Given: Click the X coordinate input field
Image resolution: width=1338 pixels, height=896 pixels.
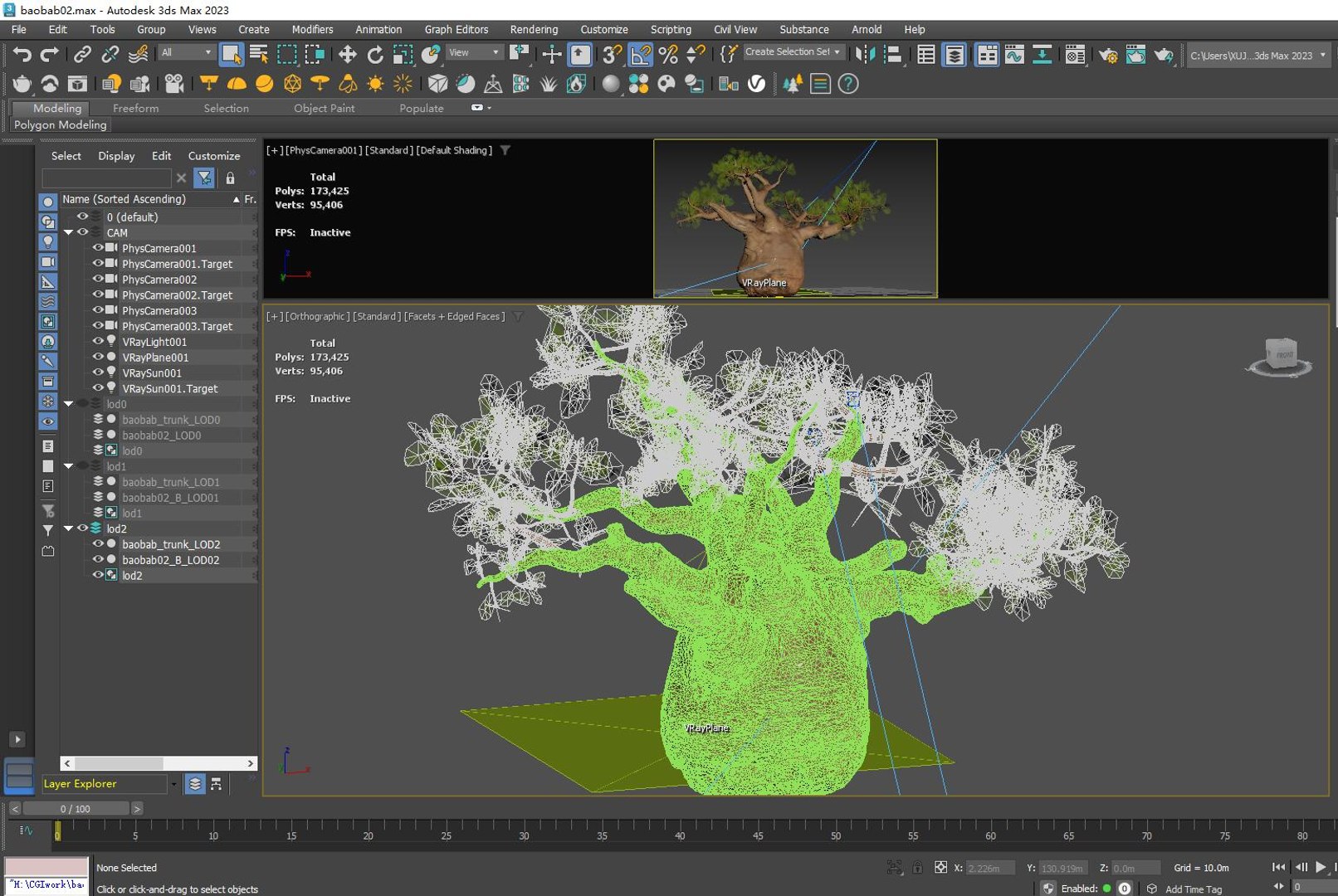Looking at the screenshot, I should [989, 868].
